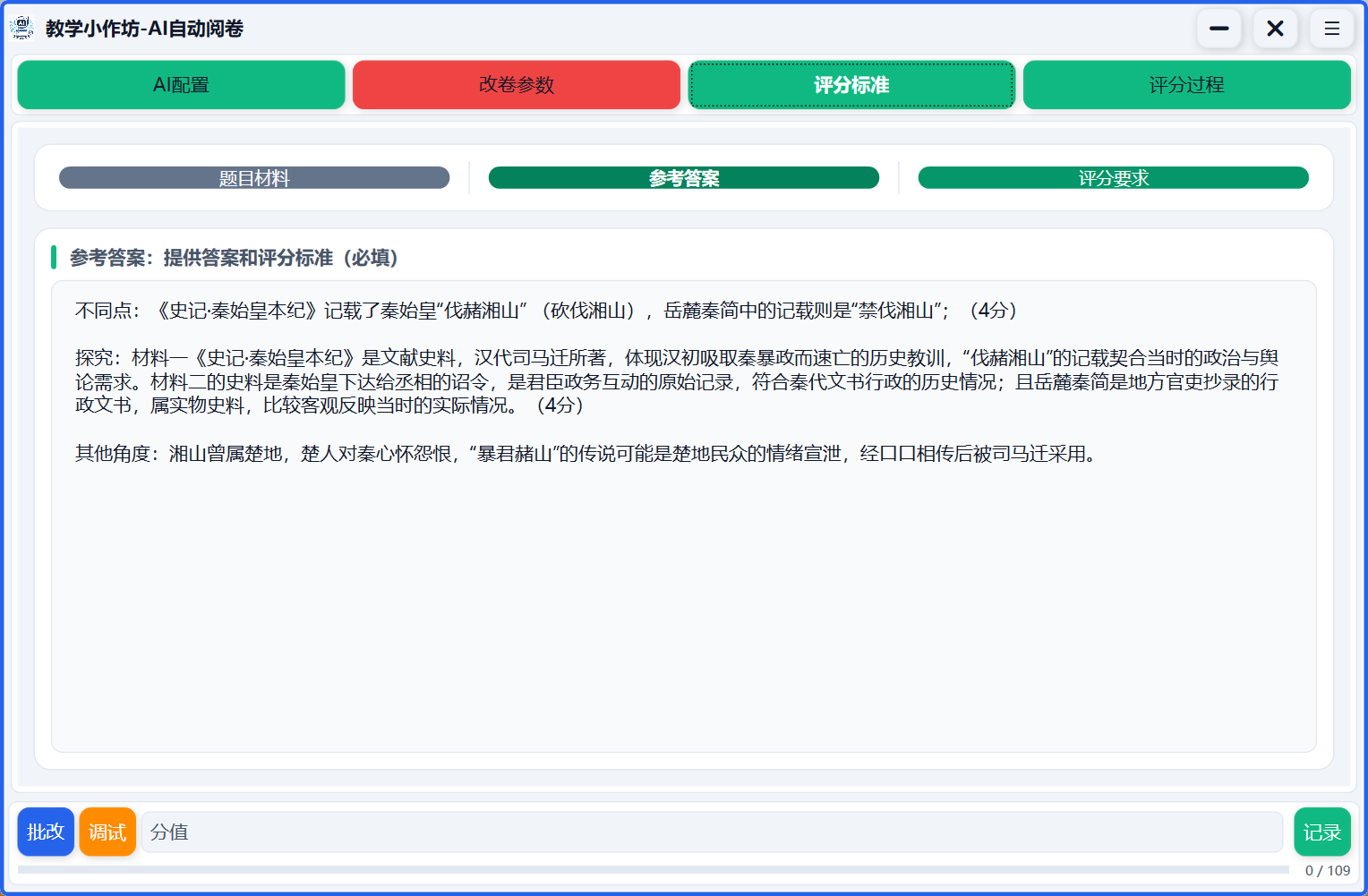Screen dimensions: 1368x896
Task: Switch to the 题目材料 sub-tab
Action: coord(254,178)
